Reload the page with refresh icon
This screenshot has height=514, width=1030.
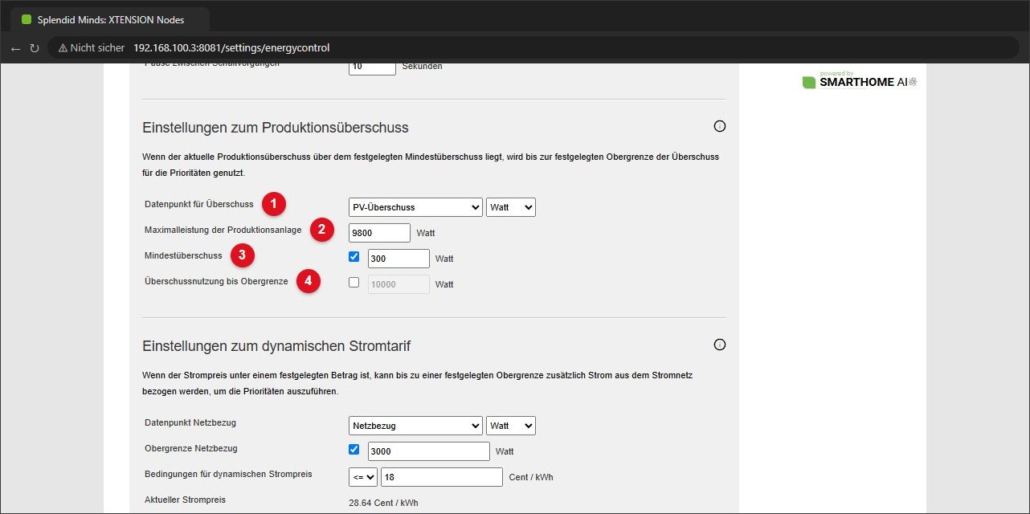pyautogui.click(x=34, y=48)
